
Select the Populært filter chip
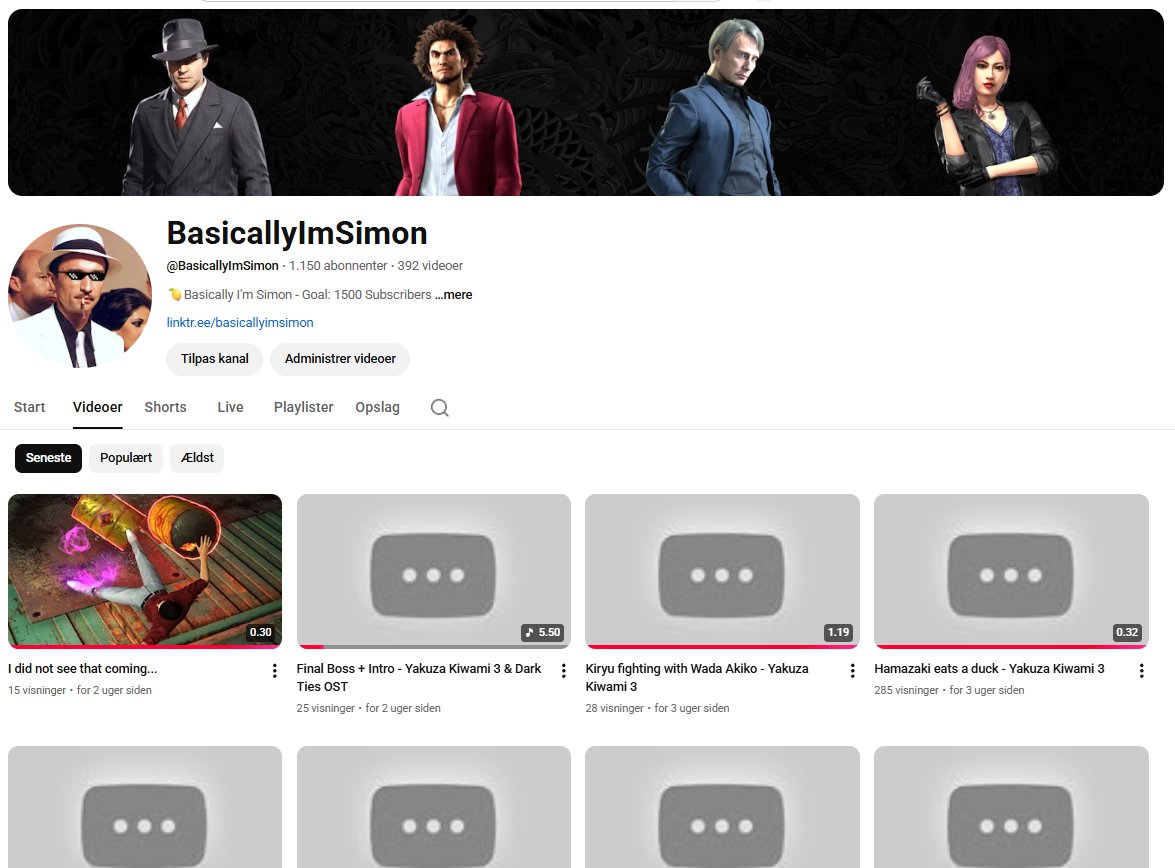tap(125, 457)
